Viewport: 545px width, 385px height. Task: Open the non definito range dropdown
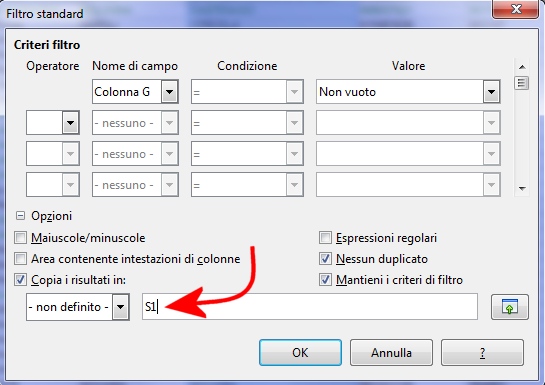coord(121,307)
